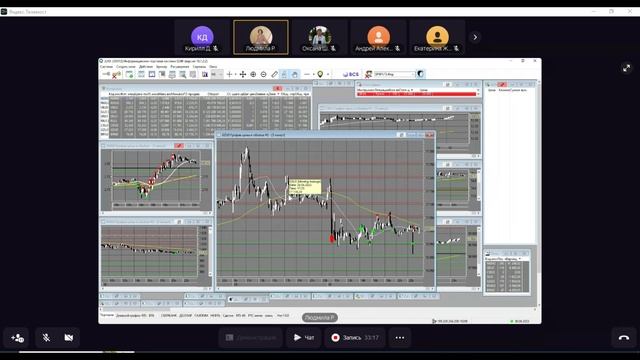The image size is (640, 360).
Task: Open the Создать окно menu
Action: (x=126, y=67)
